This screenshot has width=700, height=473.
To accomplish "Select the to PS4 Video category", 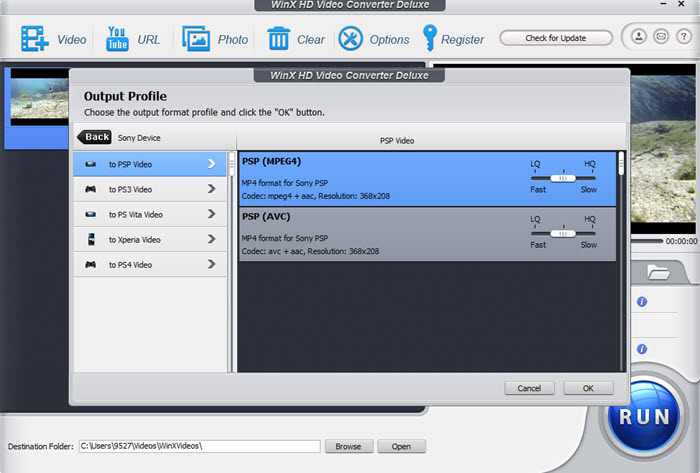I will (x=150, y=265).
